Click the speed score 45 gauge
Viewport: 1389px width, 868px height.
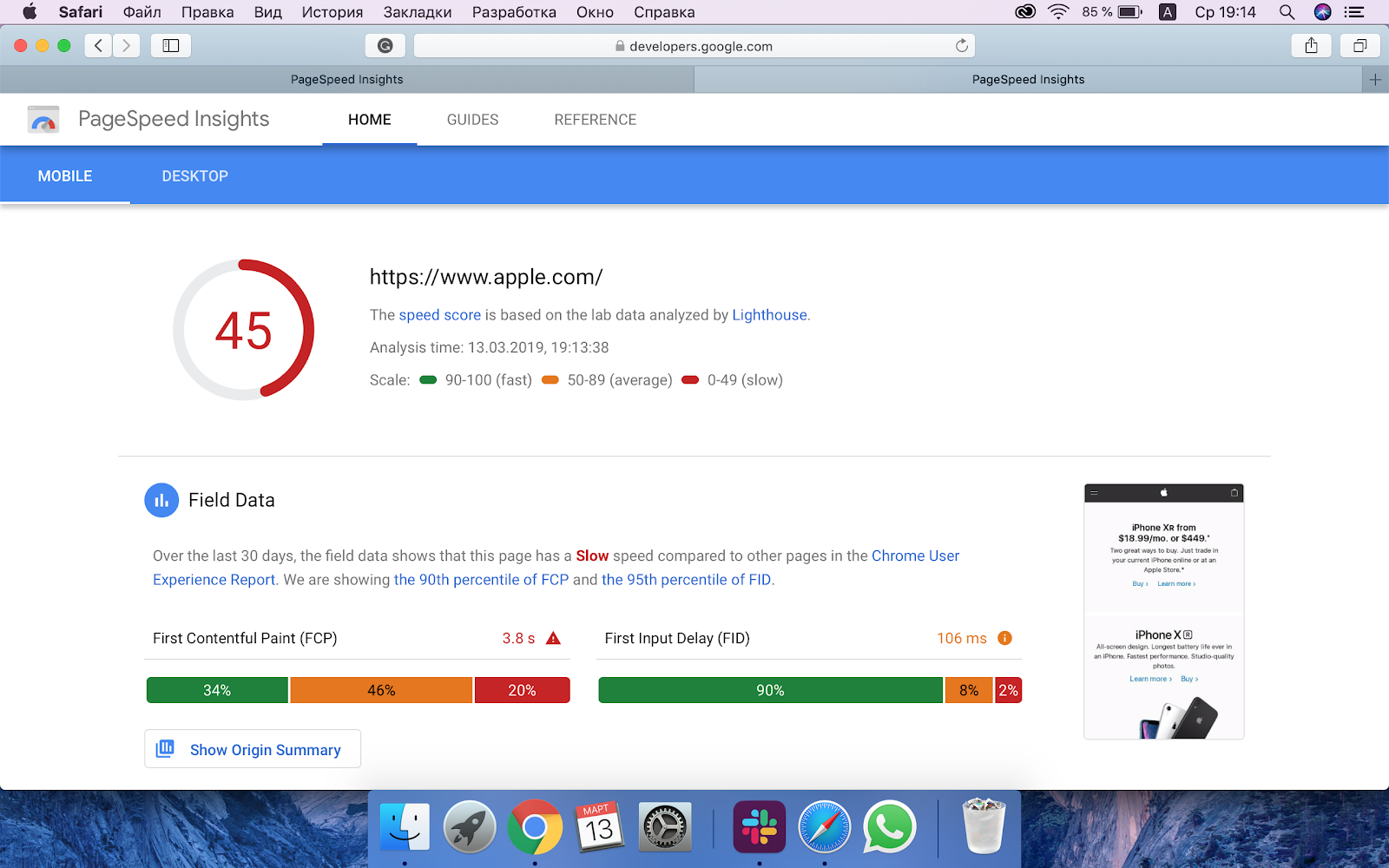(243, 330)
